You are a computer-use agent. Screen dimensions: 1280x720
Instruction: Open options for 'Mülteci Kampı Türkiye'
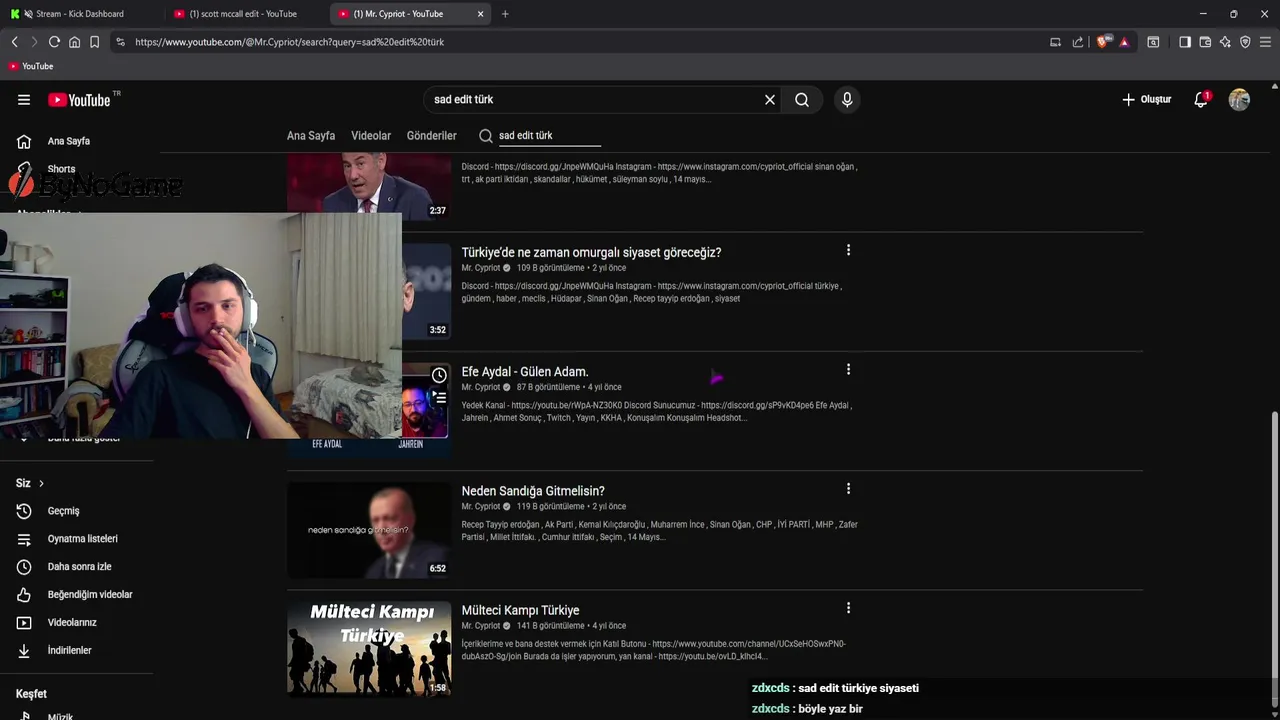click(848, 608)
